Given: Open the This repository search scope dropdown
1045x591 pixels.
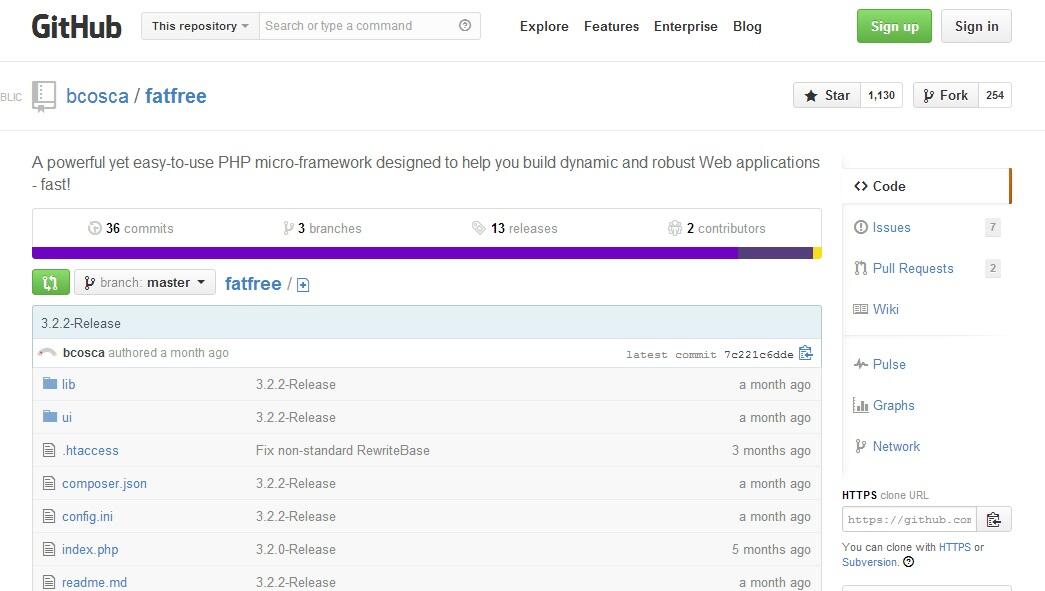Looking at the screenshot, I should point(200,26).
